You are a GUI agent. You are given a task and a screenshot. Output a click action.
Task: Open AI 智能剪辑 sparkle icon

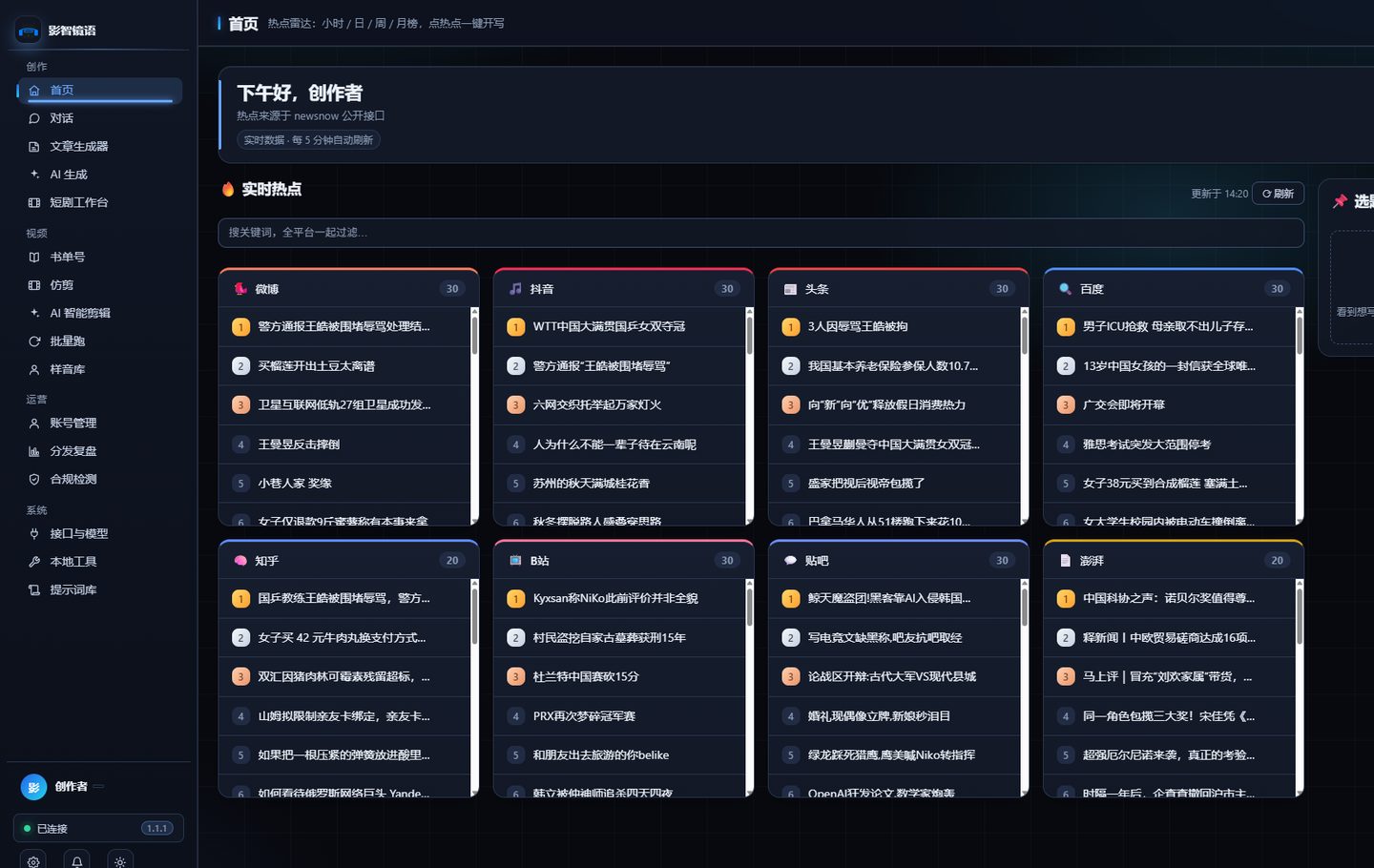tap(34, 313)
